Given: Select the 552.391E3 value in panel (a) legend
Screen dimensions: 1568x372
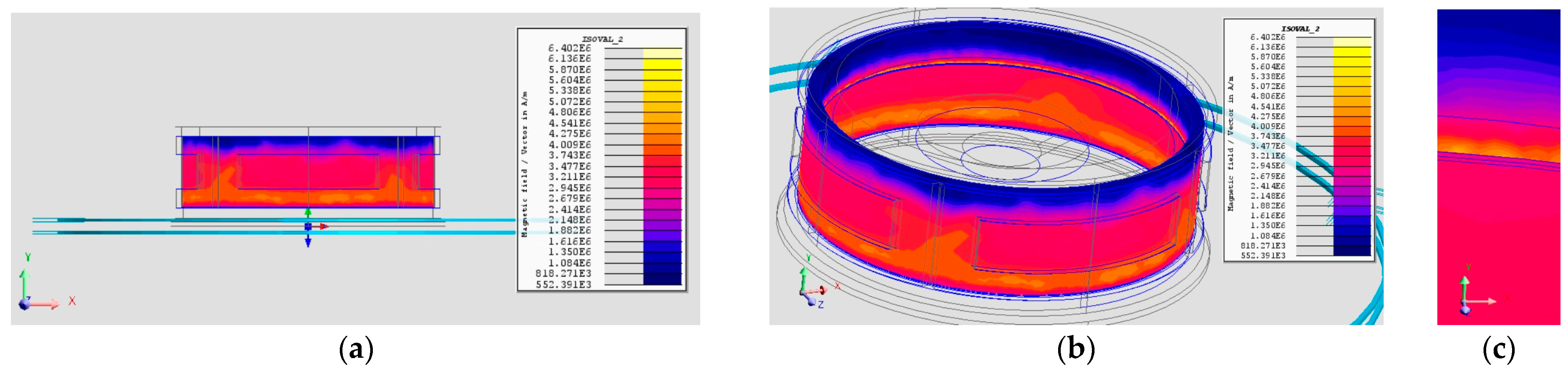Looking at the screenshot, I should pyautogui.click(x=563, y=284).
